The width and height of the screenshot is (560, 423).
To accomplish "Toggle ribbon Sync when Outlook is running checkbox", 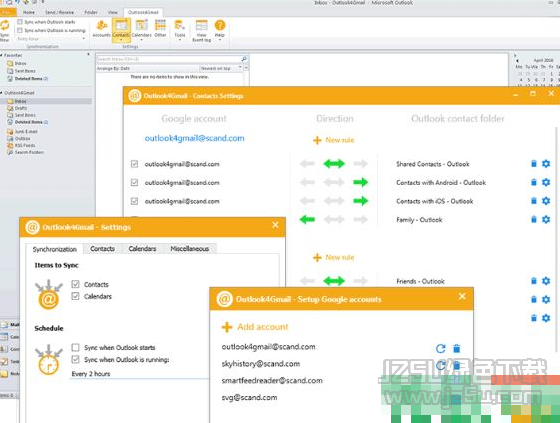I will click(x=20, y=30).
